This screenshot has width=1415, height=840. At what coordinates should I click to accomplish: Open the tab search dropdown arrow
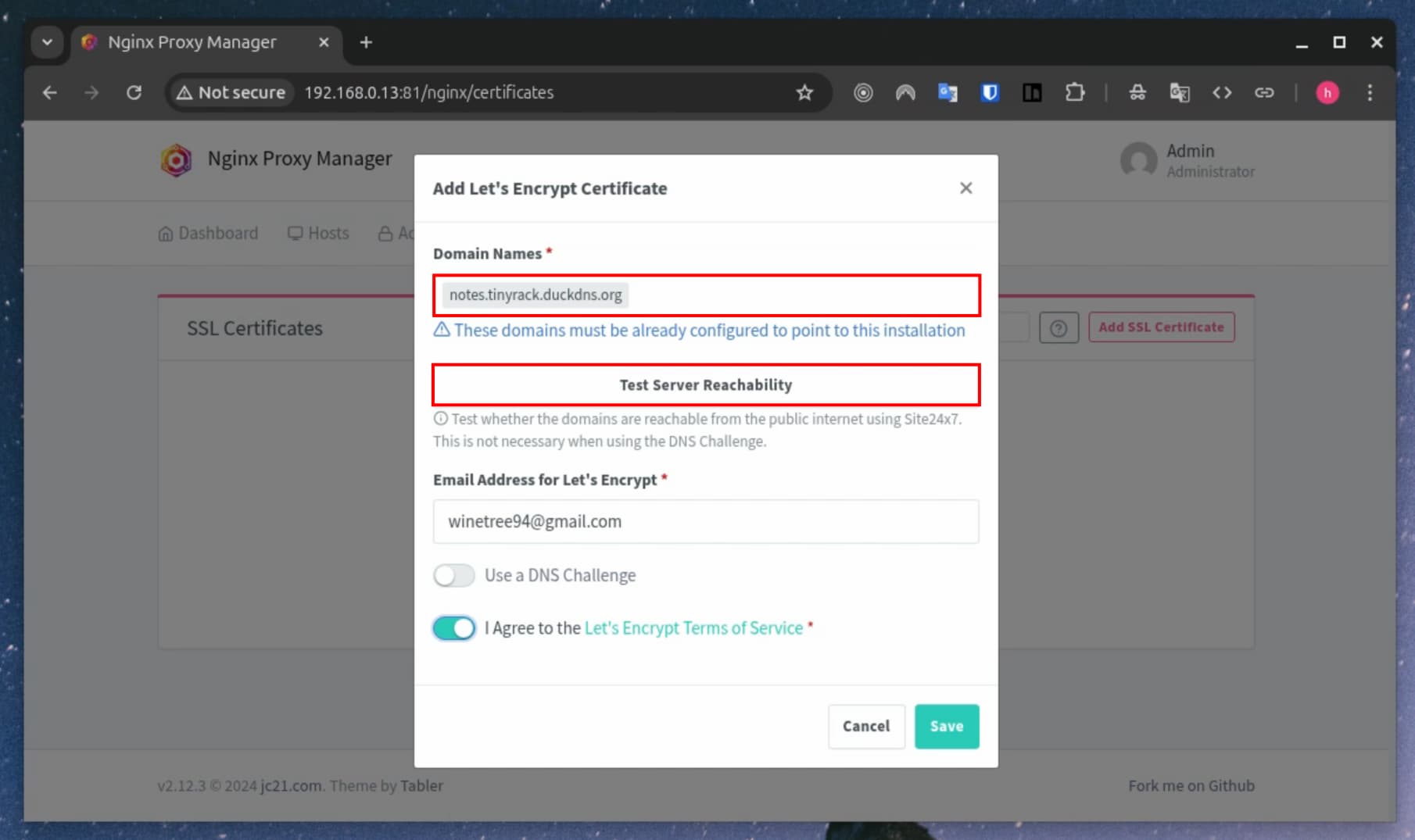pyautogui.click(x=47, y=42)
